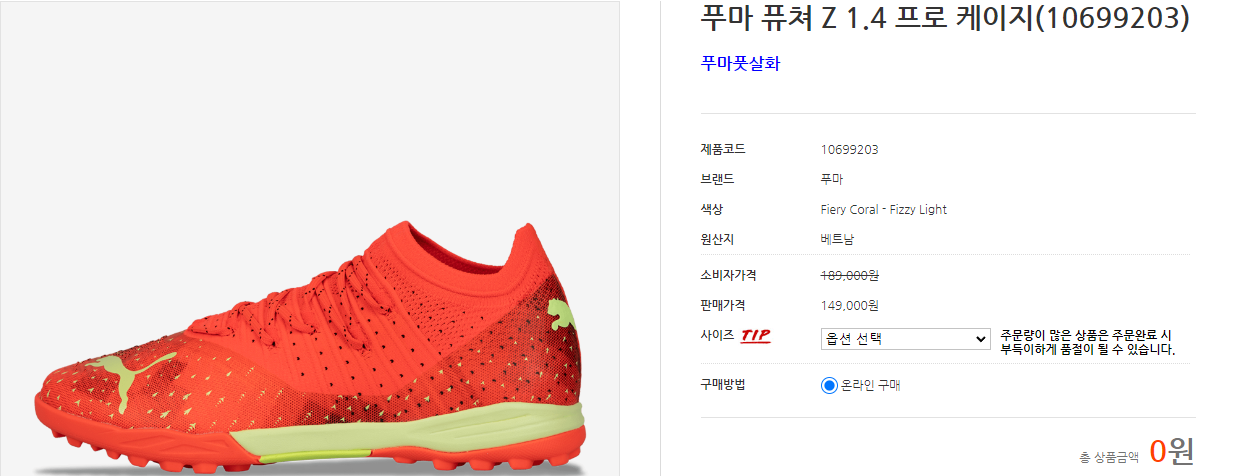
Task: Open the 옵션 선택 size dropdown
Action: 905,339
